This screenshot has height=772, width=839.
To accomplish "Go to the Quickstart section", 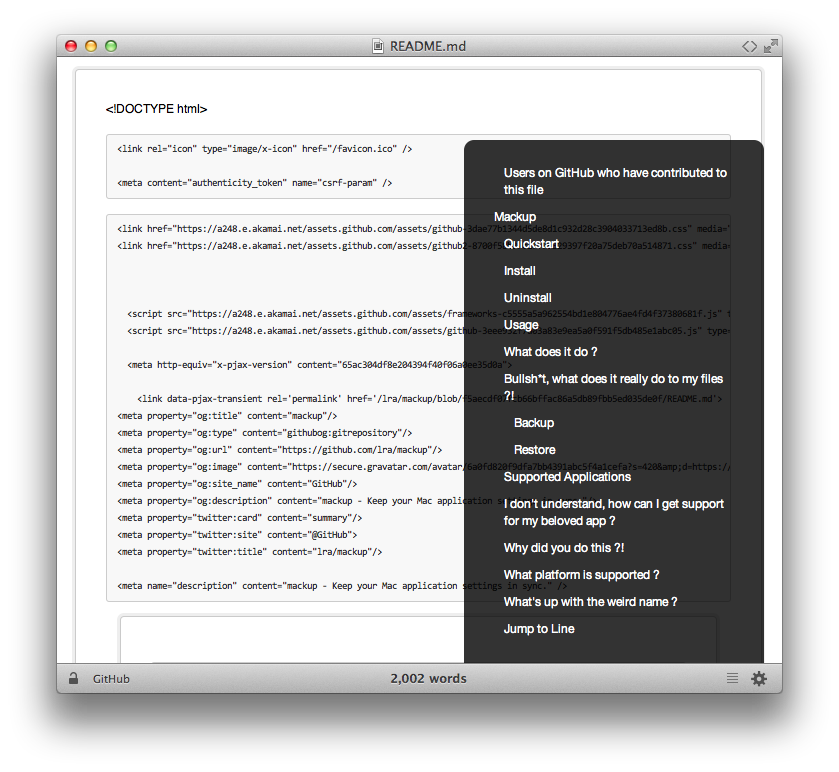I will coord(531,244).
